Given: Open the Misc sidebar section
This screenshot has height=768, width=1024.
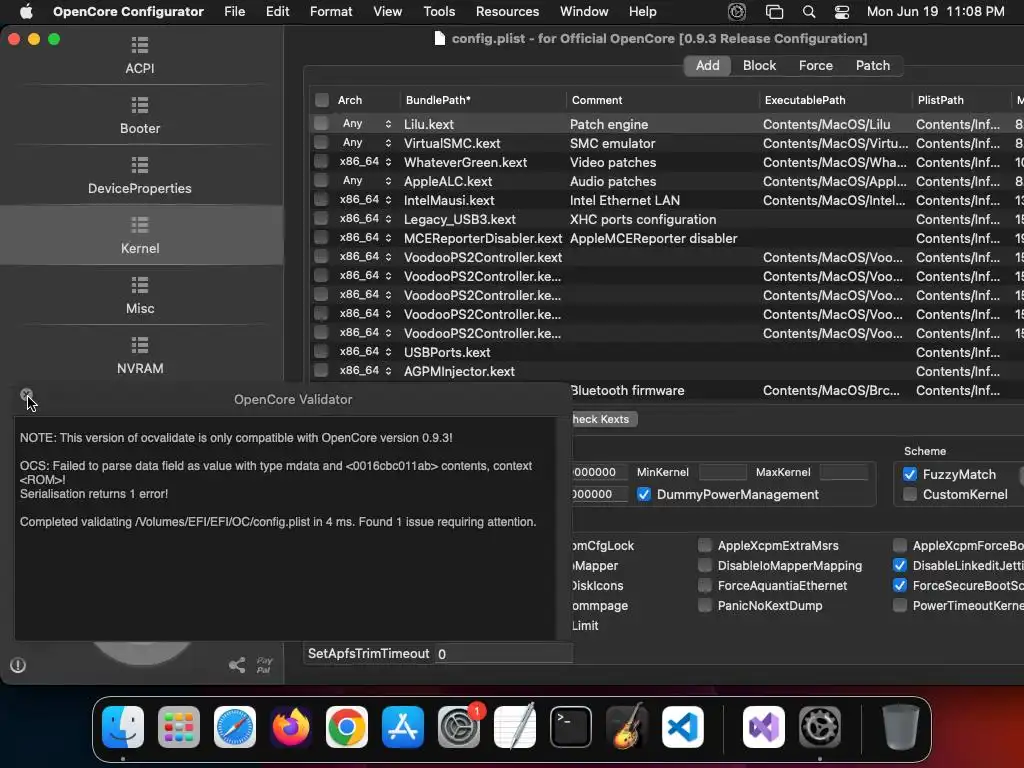Looking at the screenshot, I should [140, 295].
